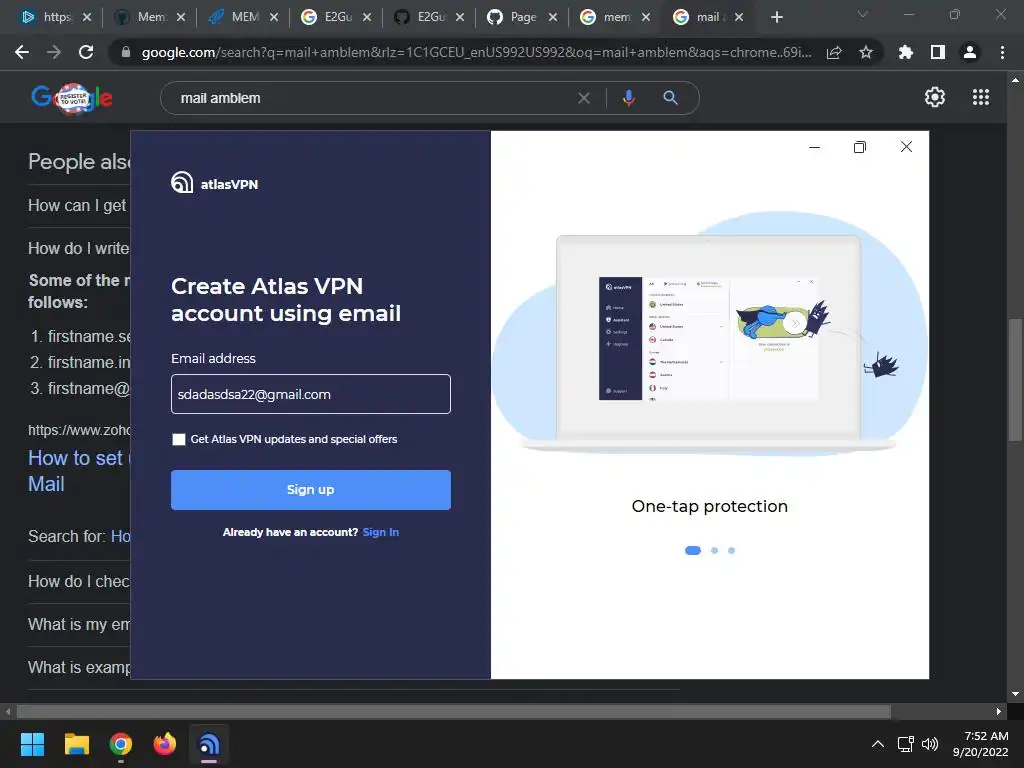The image size is (1024, 768).
Task: Expand 'What is my em' question
Action: [x=79, y=624]
